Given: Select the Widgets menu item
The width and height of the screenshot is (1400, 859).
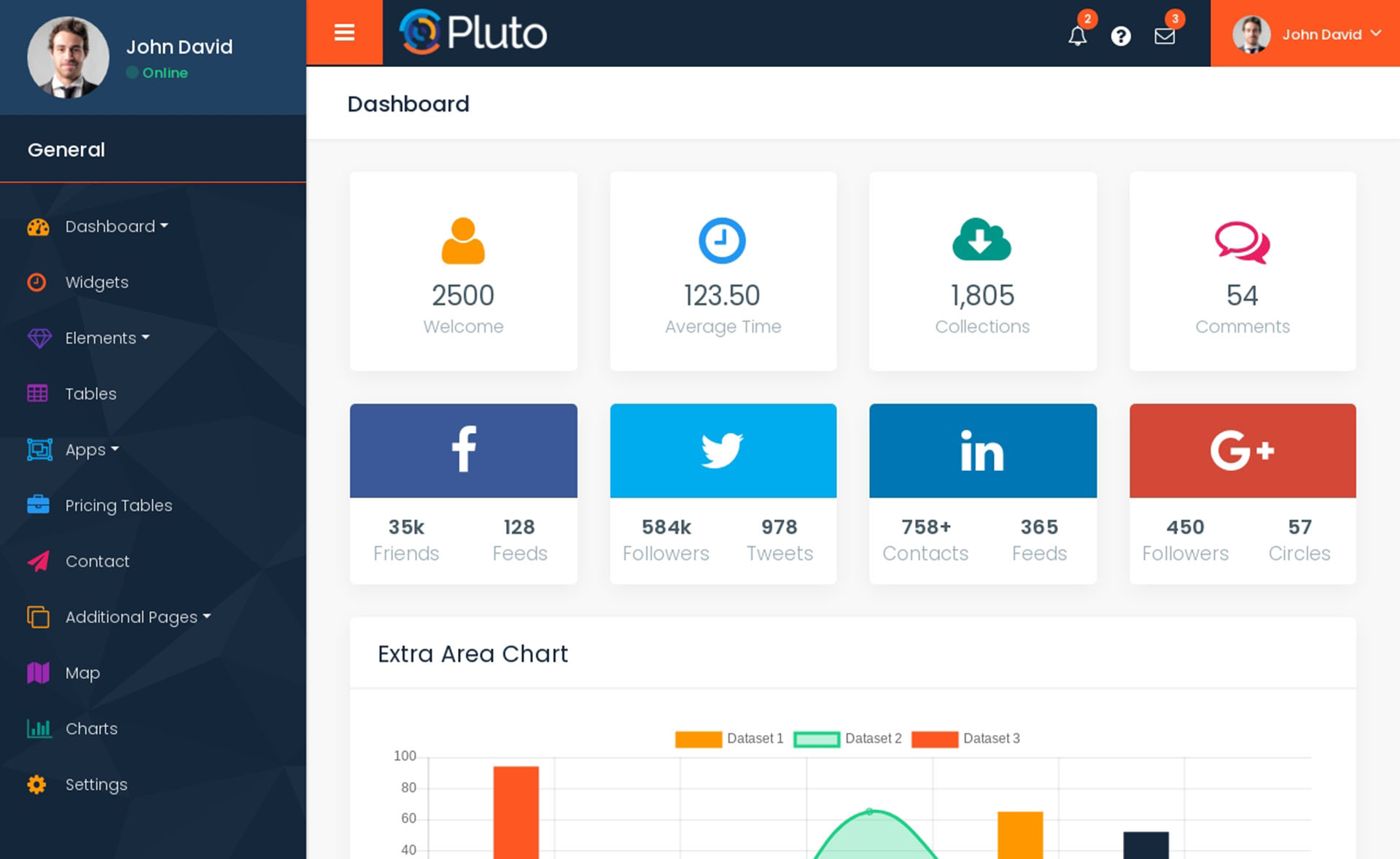Looking at the screenshot, I should 97,281.
